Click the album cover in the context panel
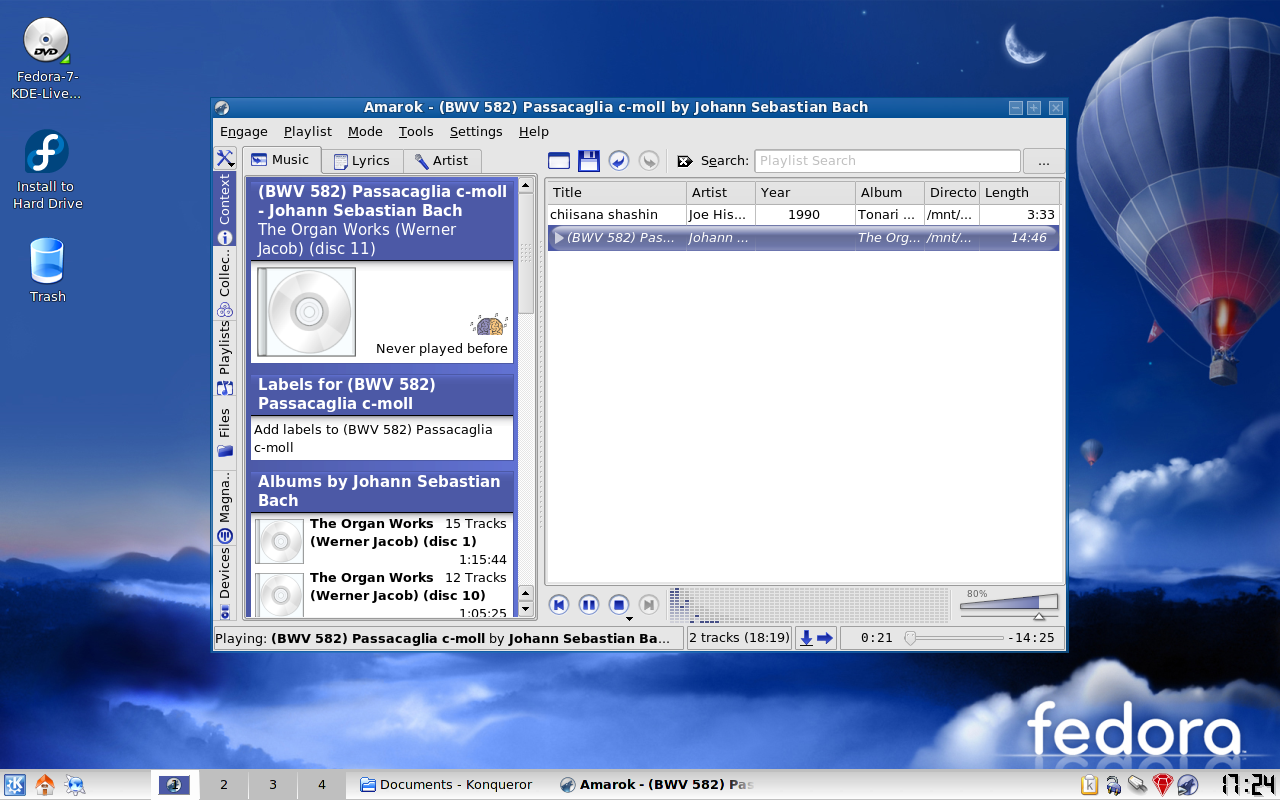Viewport: 1280px width, 800px height. [x=306, y=311]
